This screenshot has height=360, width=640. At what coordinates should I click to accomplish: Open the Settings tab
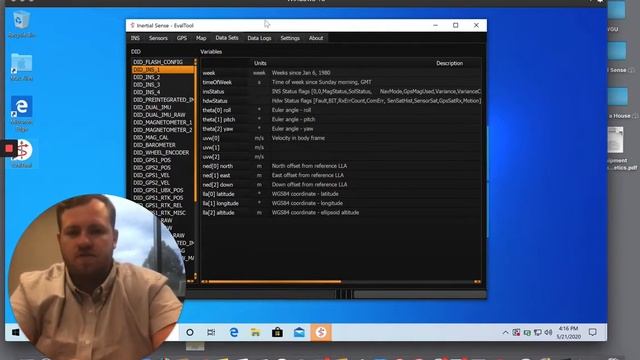pos(290,38)
